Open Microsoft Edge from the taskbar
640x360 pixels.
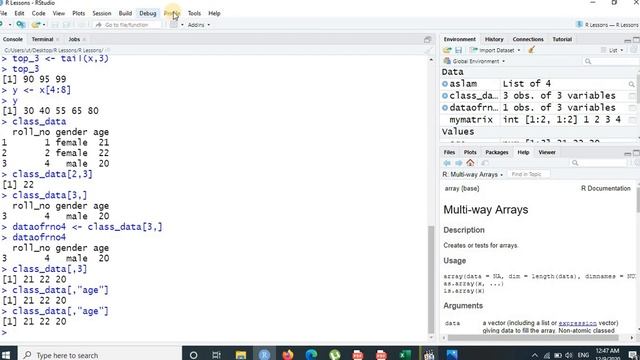pos(311,354)
